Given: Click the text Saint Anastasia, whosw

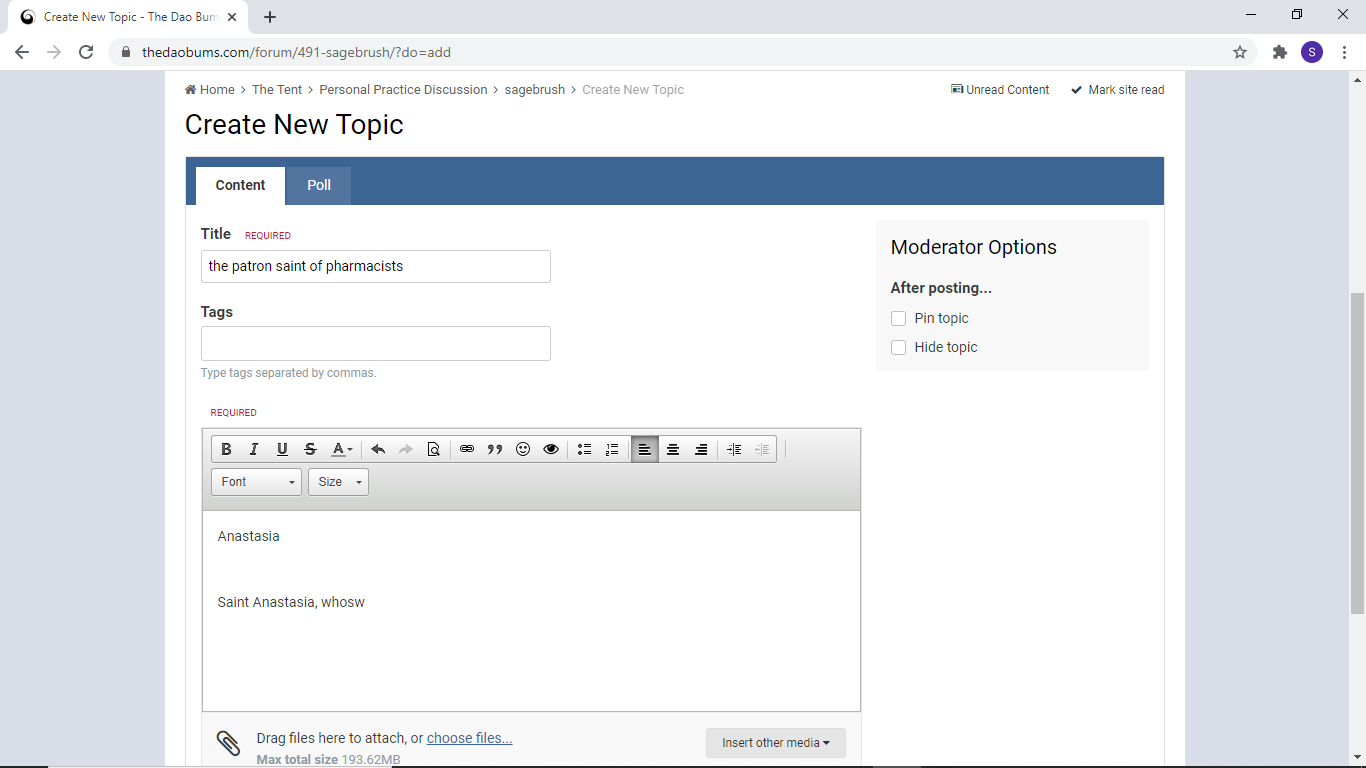Looking at the screenshot, I should point(291,602).
